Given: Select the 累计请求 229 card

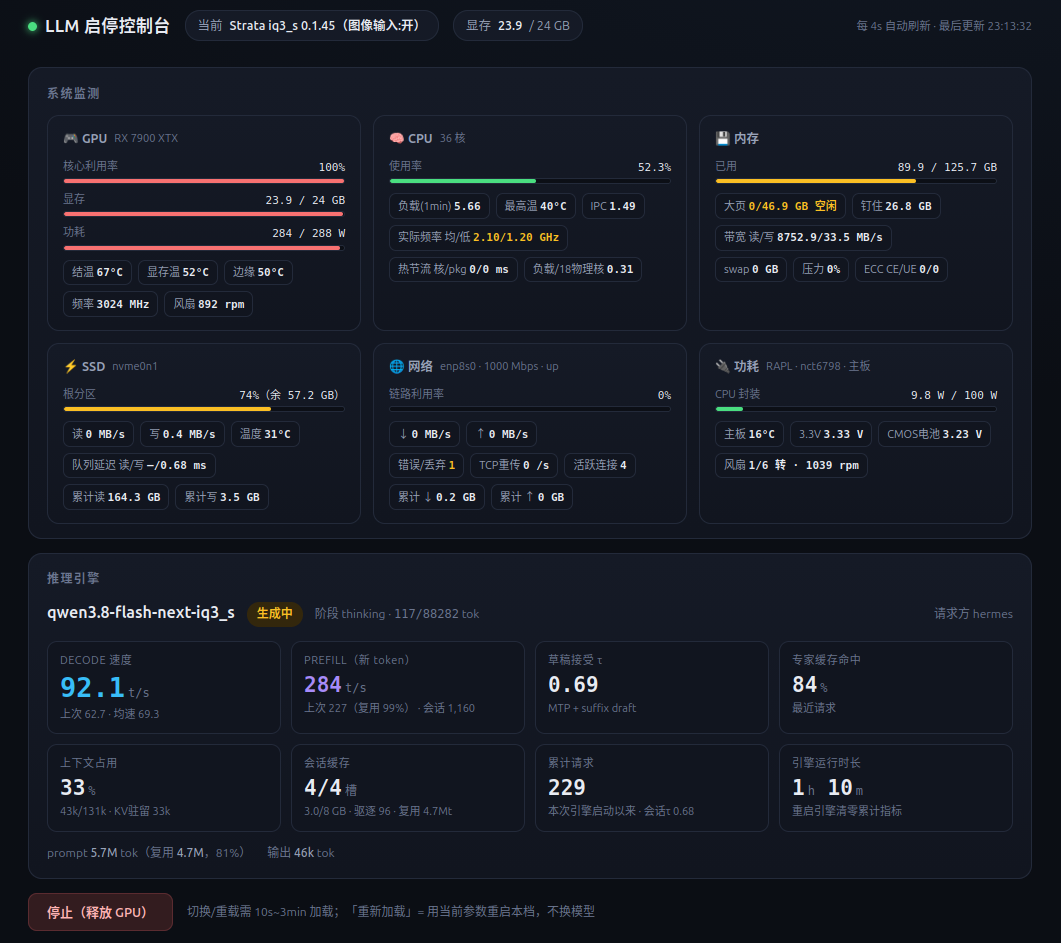Looking at the screenshot, I should 652,788.
